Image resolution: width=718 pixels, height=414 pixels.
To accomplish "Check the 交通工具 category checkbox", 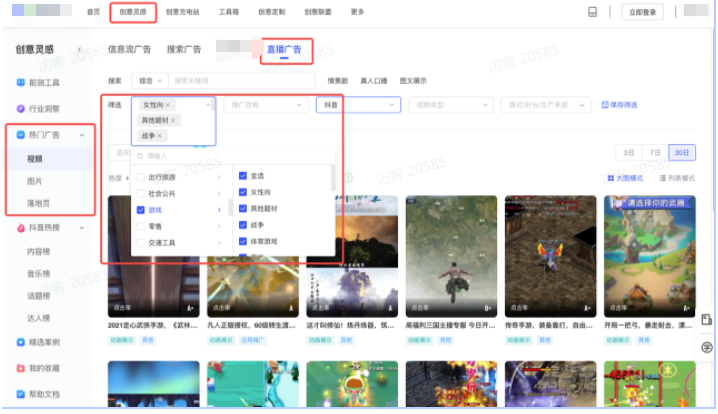I will [x=141, y=243].
